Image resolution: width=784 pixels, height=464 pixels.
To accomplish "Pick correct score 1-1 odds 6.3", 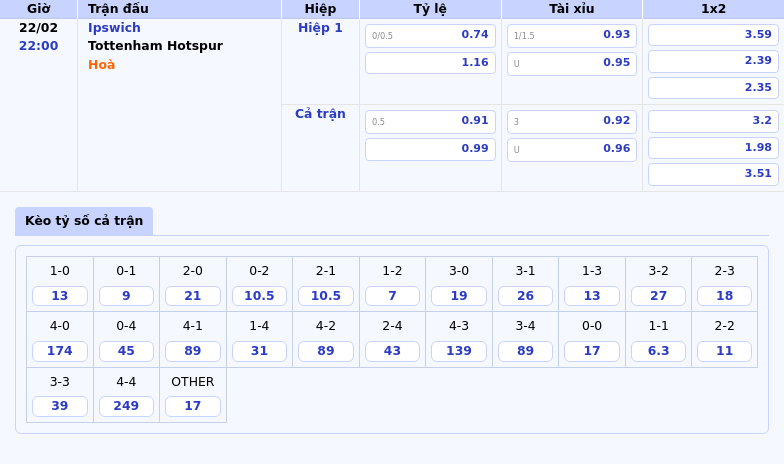I will point(658,351).
